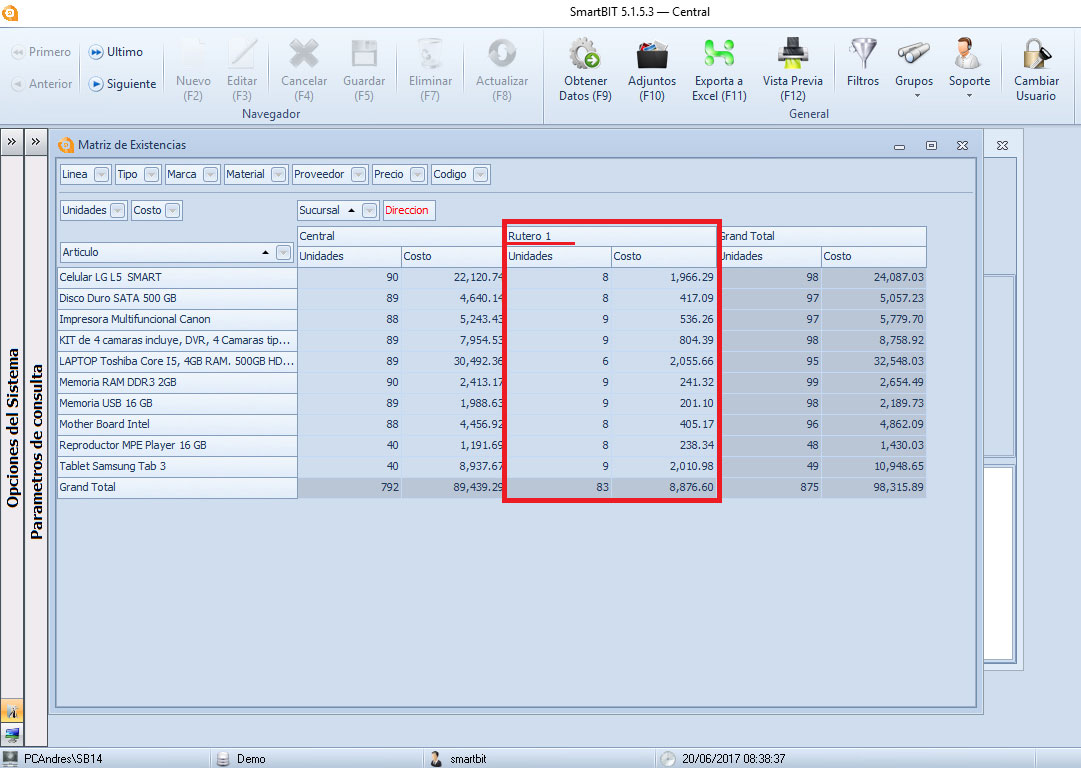Screen dimensions: 1081x768
Task: Click the Filtros funnel icon
Action: 862,54
